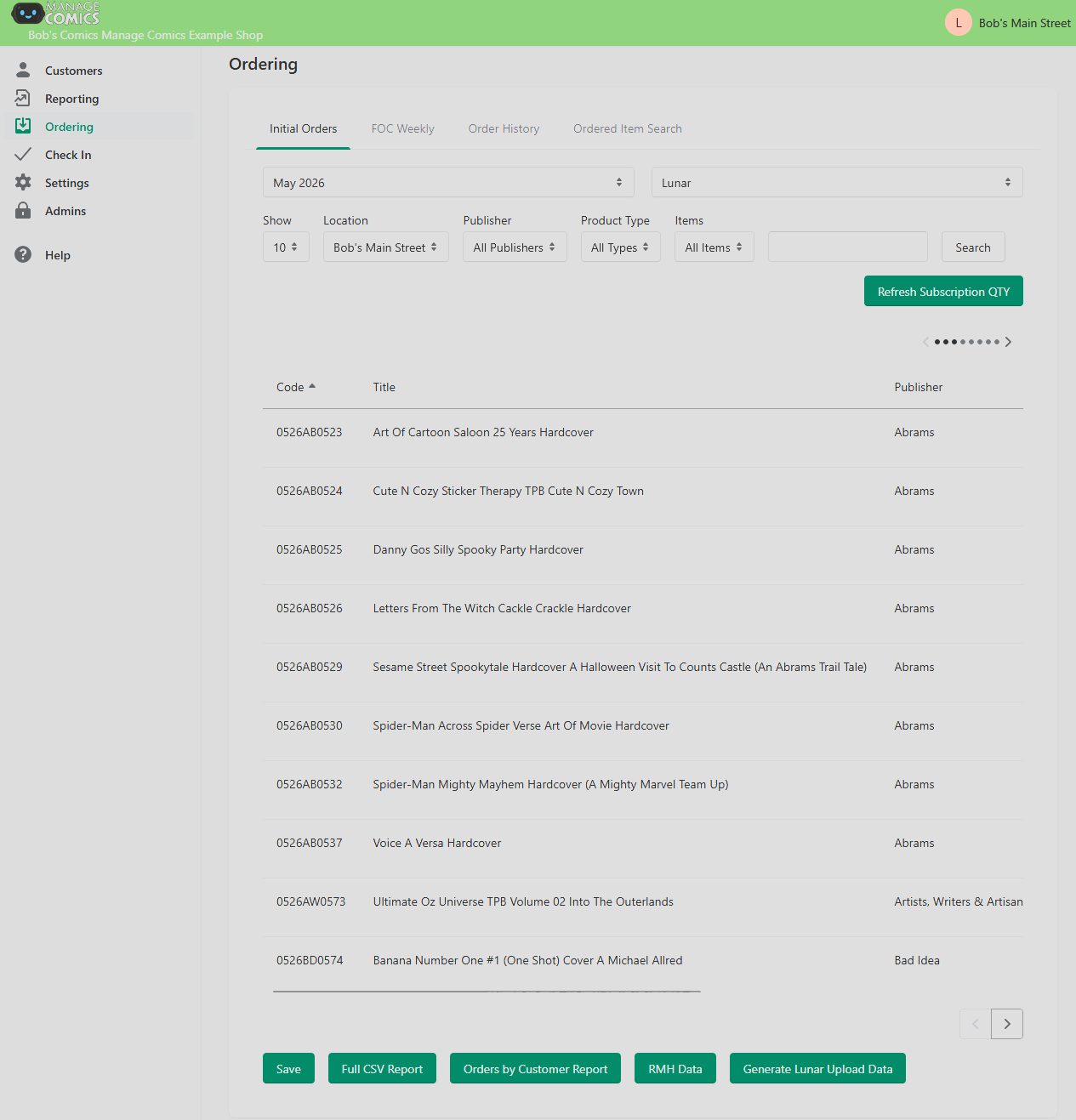Open Settings via the gear icon
This screenshot has height=1120, width=1076.
click(23, 182)
